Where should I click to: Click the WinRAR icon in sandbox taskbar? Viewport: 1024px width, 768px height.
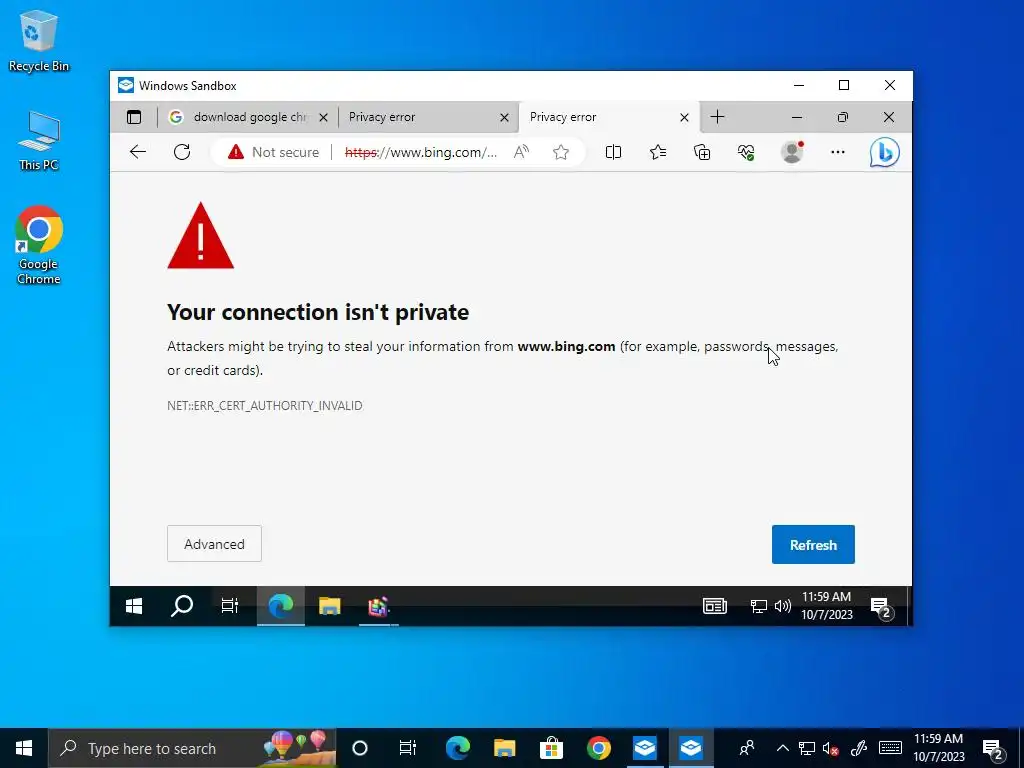pos(379,607)
